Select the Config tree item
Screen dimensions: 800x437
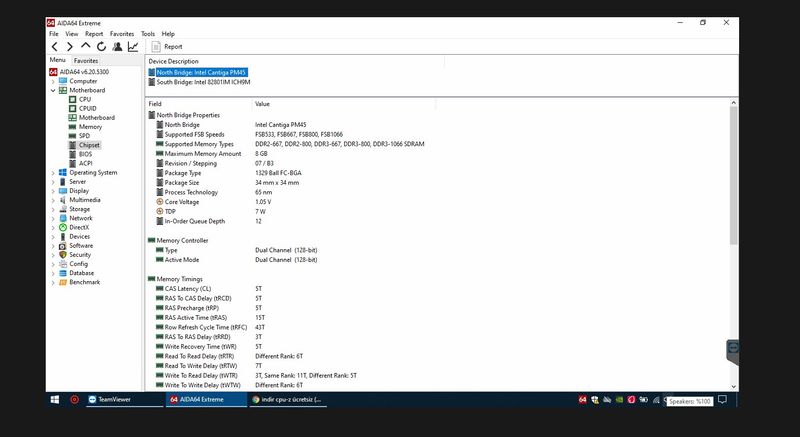73,264
